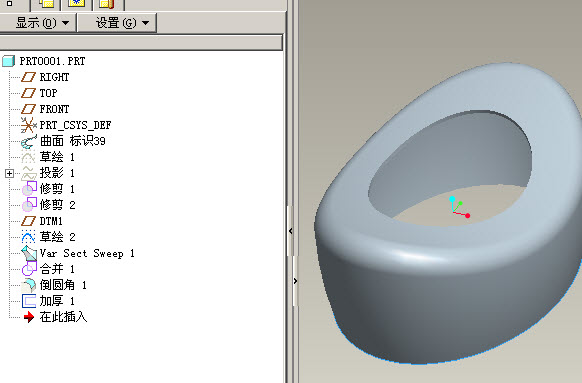The width and height of the screenshot is (582, 383).
Task: Select the 草绘 2 feature label
Action: click(x=58, y=237)
